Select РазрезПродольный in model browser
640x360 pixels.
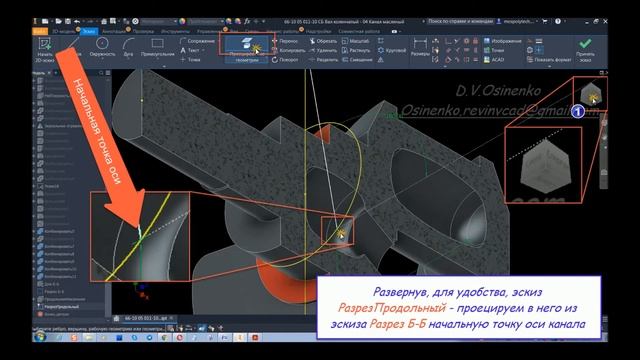(61, 307)
